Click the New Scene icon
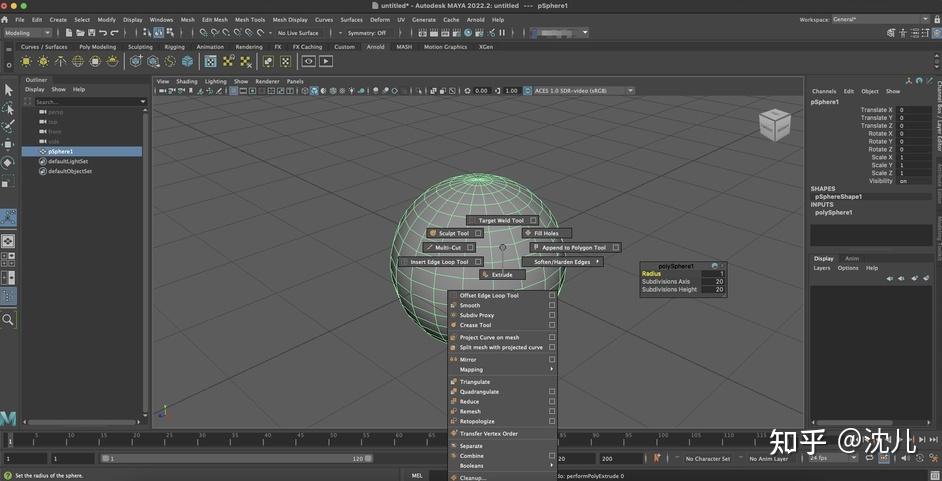 coord(70,32)
